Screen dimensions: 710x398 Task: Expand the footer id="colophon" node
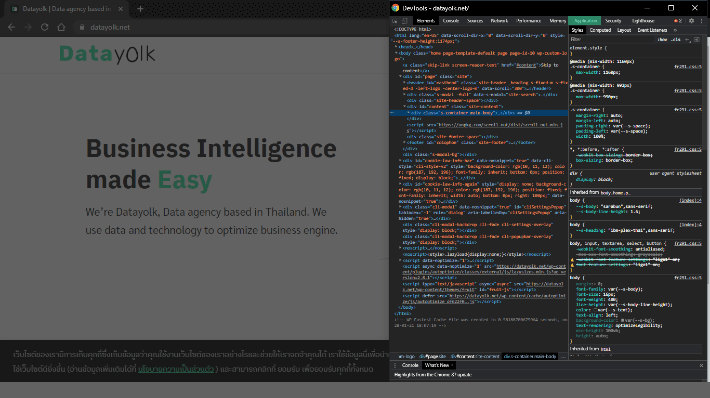point(404,143)
